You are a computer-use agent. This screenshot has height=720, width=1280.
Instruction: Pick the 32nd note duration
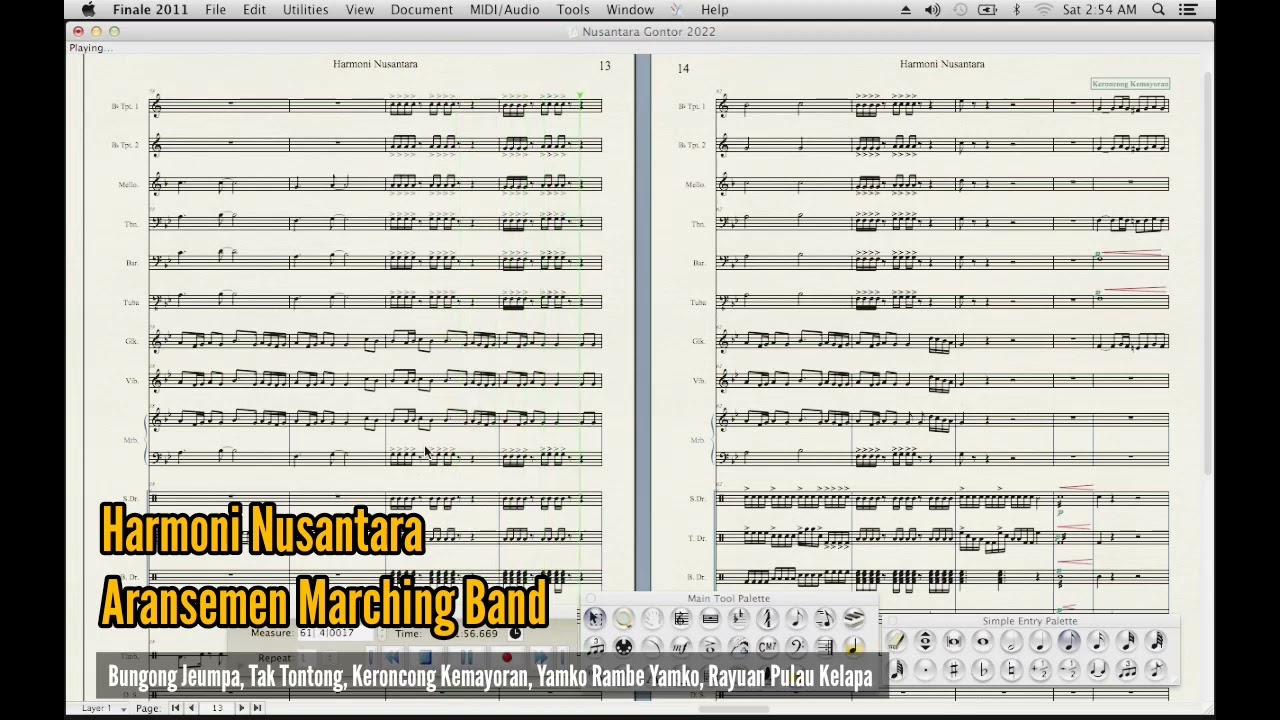point(1127,641)
